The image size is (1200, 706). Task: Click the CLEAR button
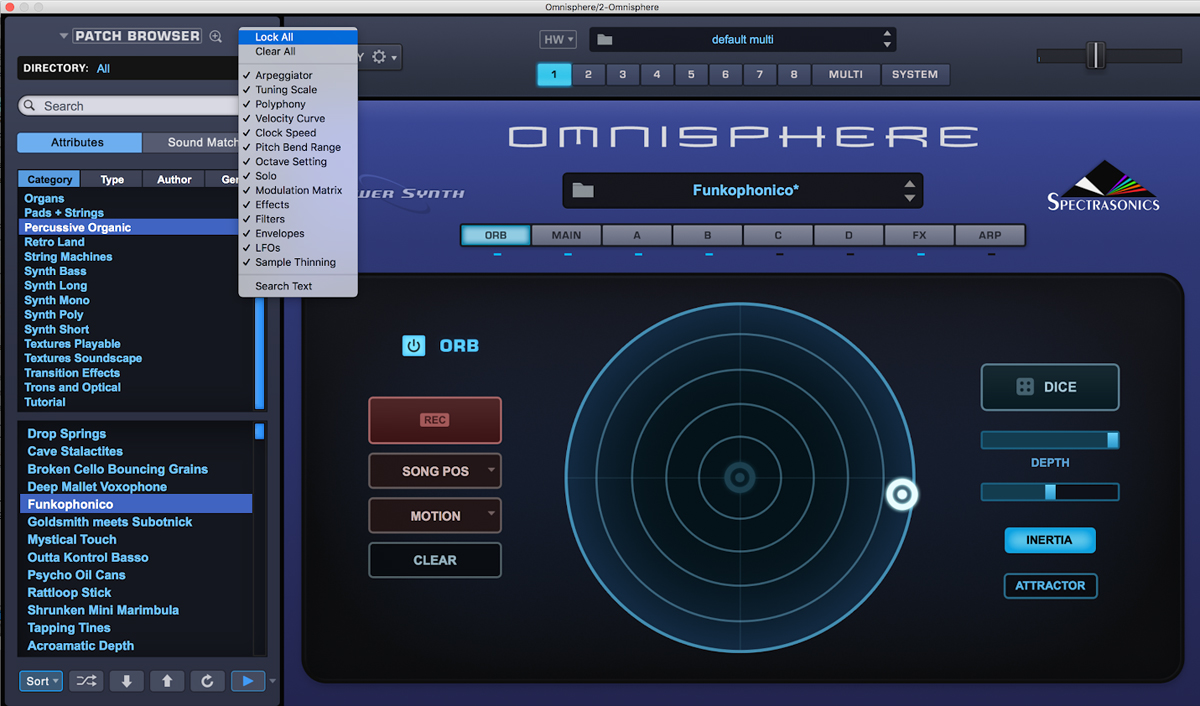435,560
